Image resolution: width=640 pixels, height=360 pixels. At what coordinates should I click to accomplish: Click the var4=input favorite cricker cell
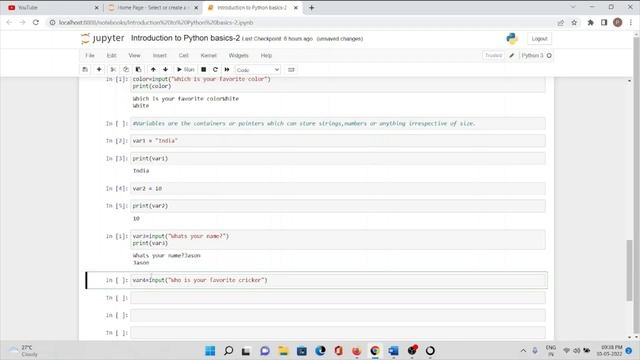click(338, 280)
